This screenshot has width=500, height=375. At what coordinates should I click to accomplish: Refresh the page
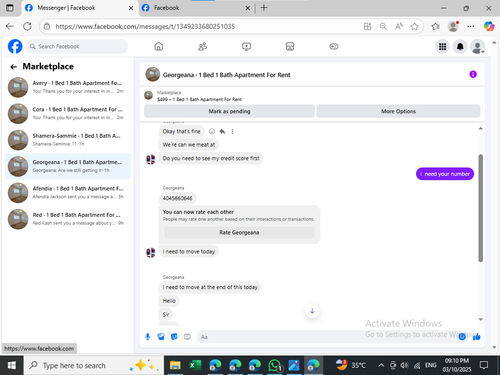27,26
